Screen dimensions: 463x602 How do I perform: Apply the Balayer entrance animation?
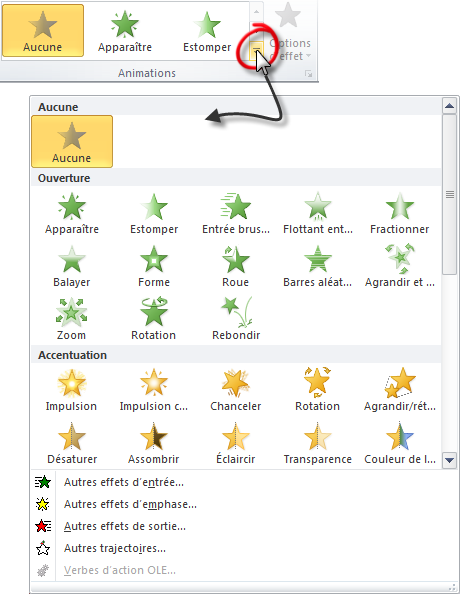(x=71, y=266)
